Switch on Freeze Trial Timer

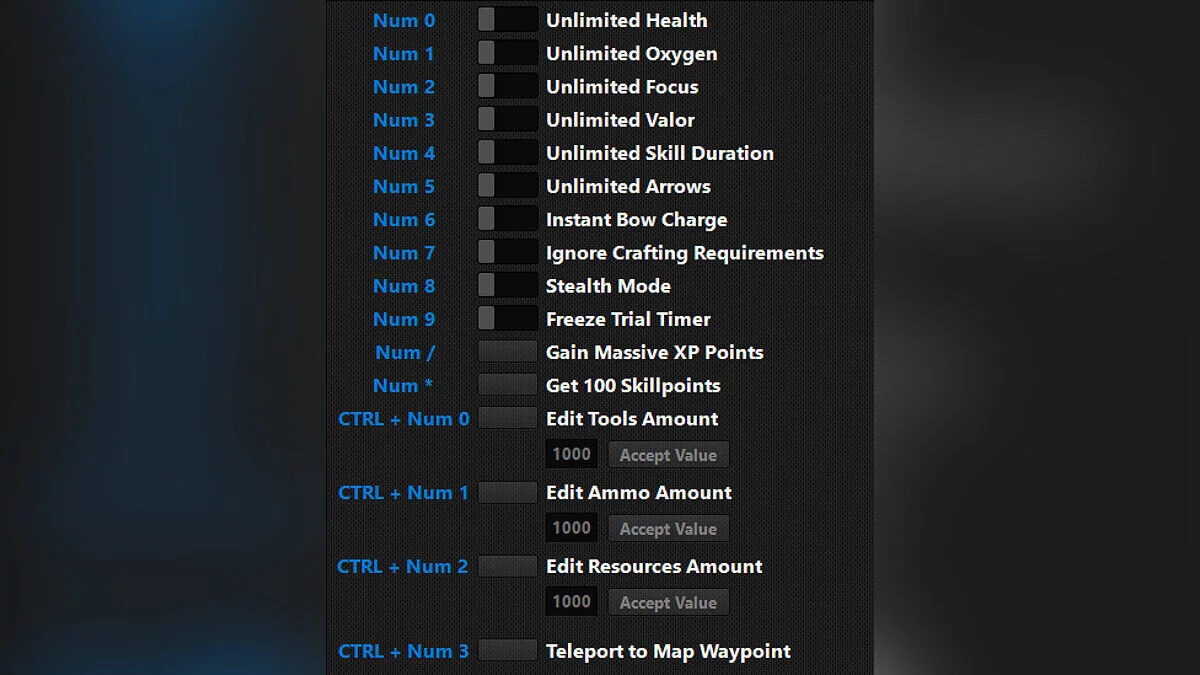(x=507, y=318)
